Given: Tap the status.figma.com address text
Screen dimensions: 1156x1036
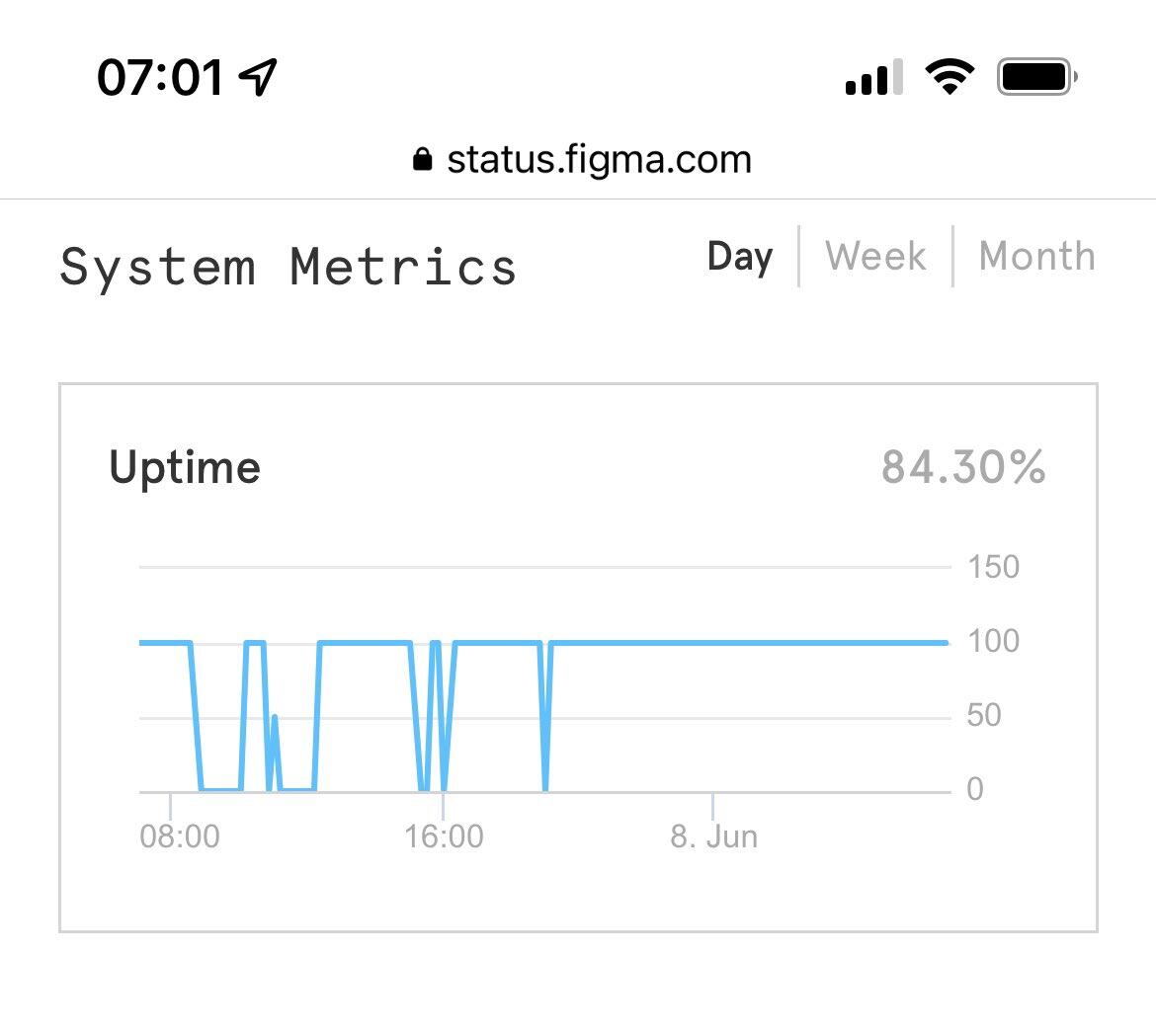Looking at the screenshot, I should click(599, 160).
